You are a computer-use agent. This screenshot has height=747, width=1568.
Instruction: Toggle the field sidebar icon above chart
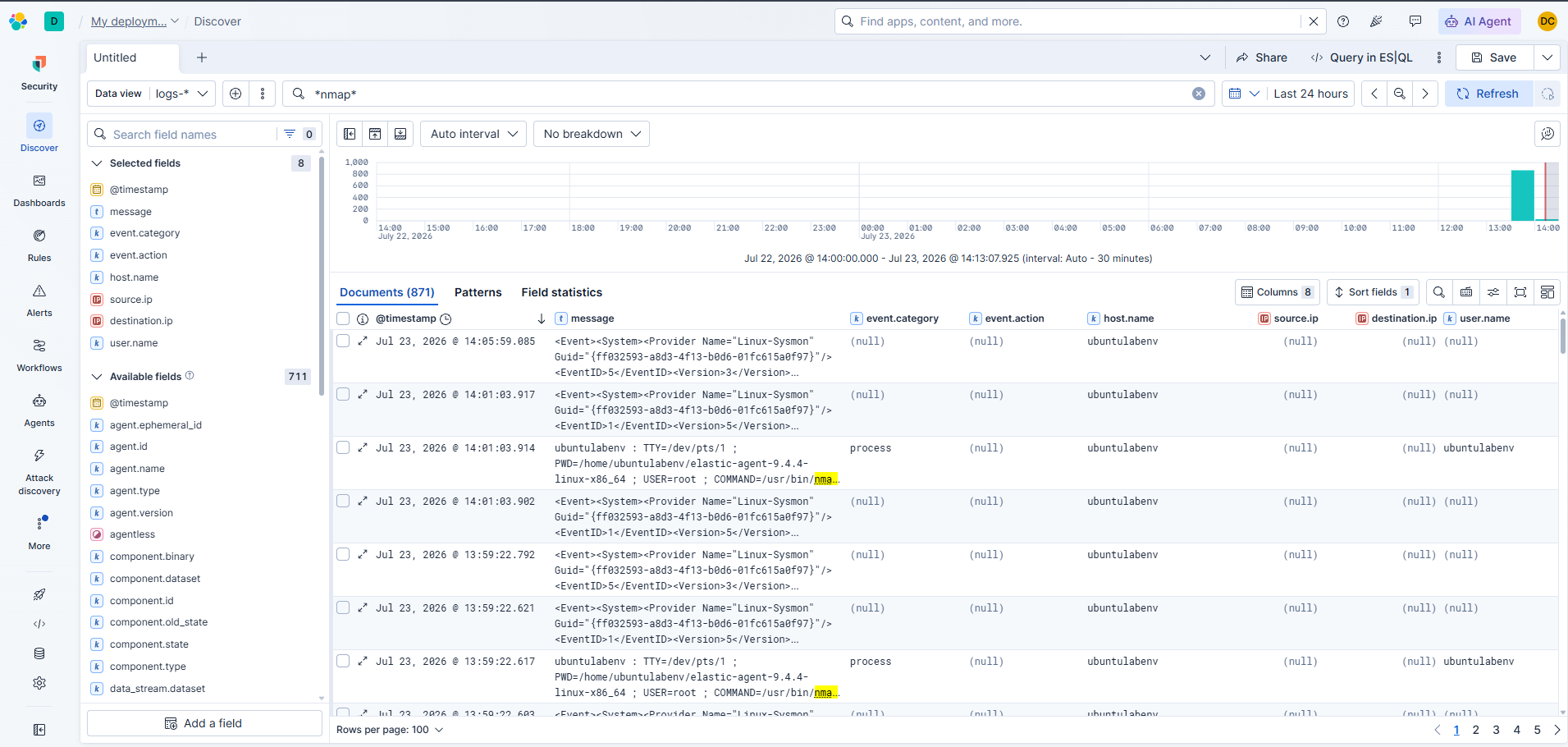point(350,134)
